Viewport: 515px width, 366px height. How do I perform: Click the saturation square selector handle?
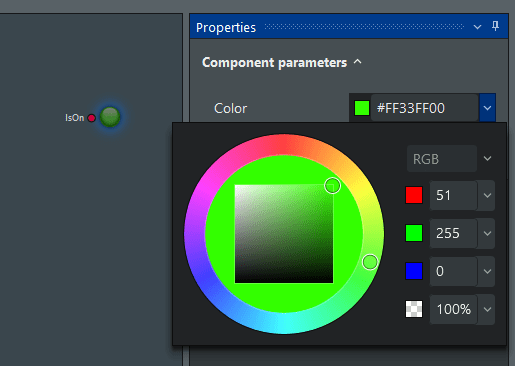(x=332, y=185)
